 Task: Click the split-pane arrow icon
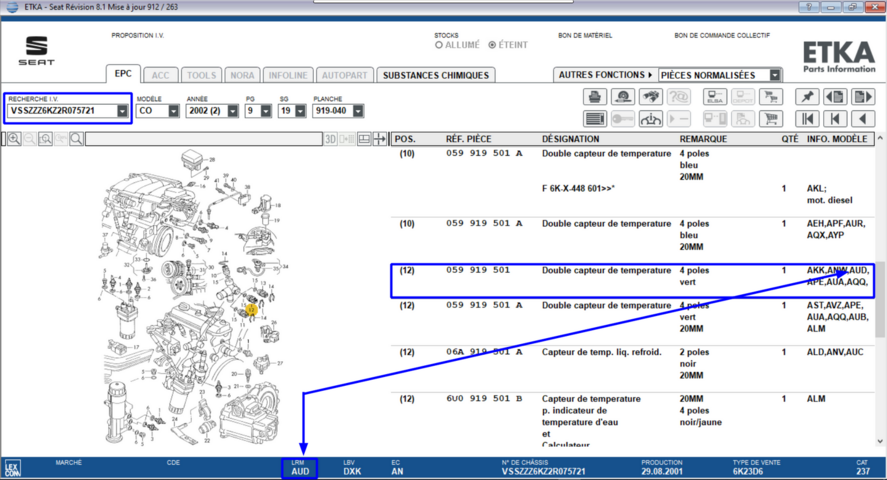[380, 139]
